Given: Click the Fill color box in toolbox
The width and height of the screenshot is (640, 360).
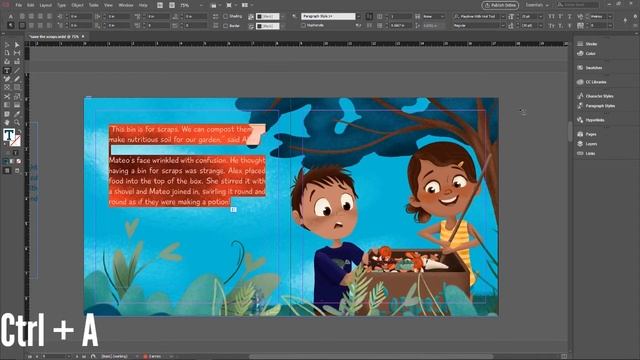Looking at the screenshot, I should (9, 135).
